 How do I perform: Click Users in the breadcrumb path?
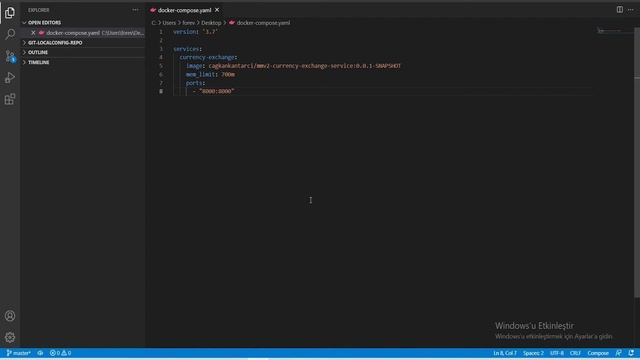pos(169,23)
